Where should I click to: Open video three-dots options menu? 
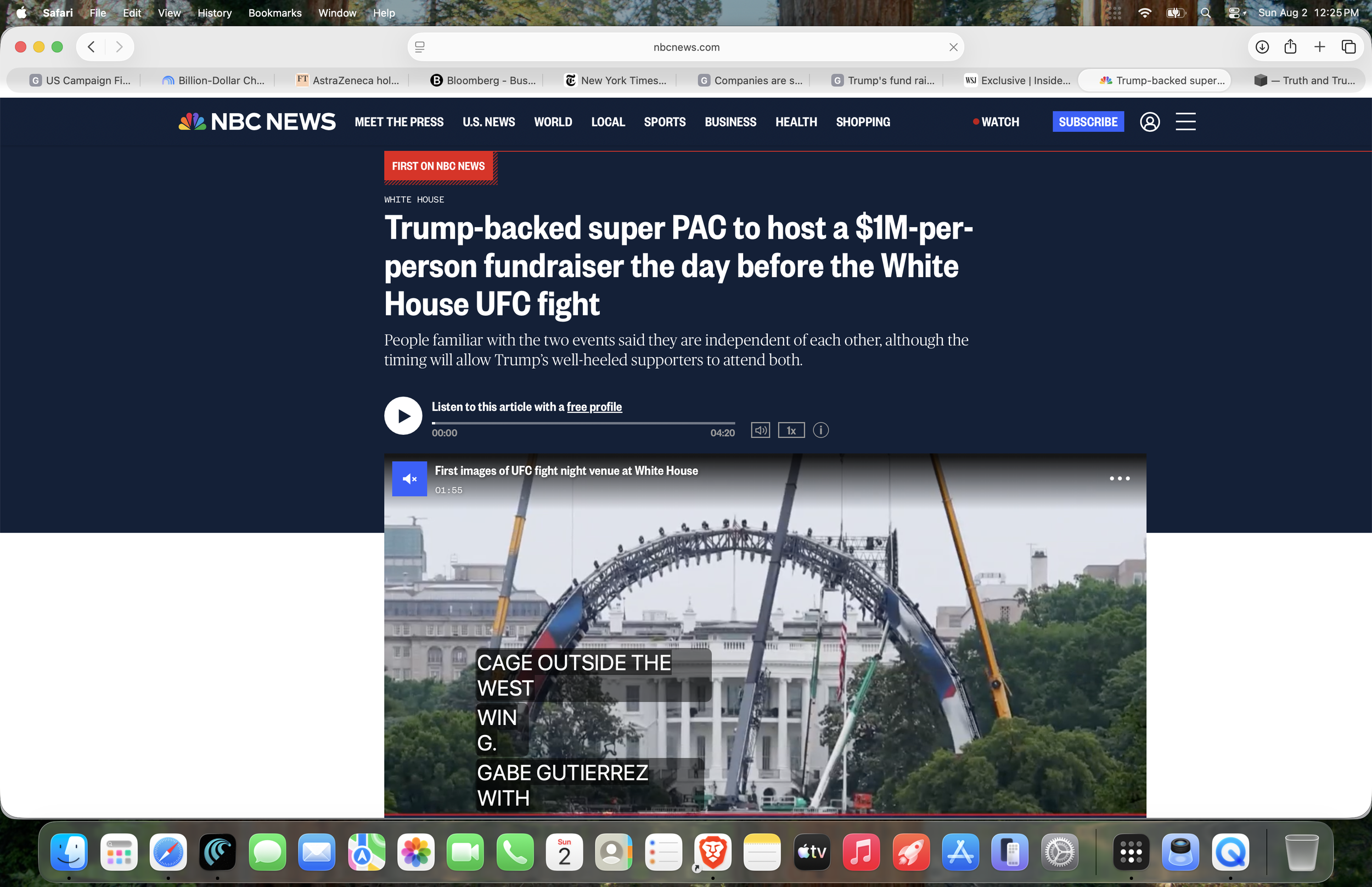[1119, 479]
